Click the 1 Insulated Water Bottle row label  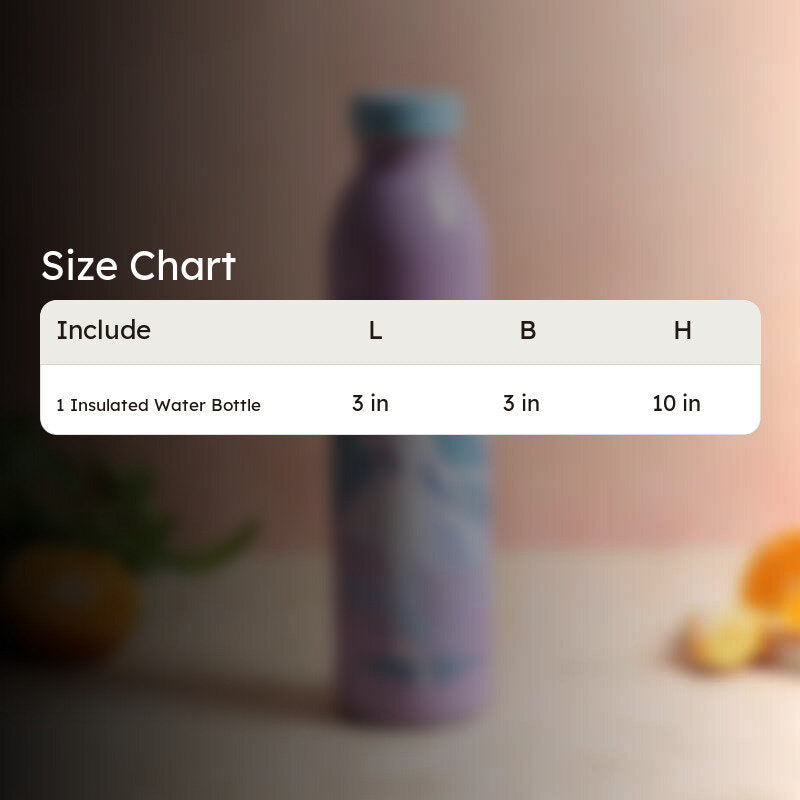(159, 405)
